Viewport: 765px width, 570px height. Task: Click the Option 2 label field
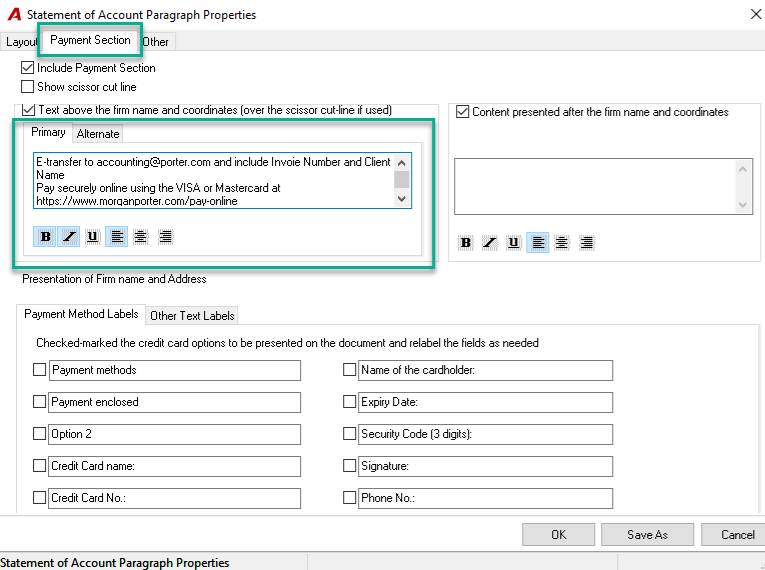pyautogui.click(x=175, y=434)
